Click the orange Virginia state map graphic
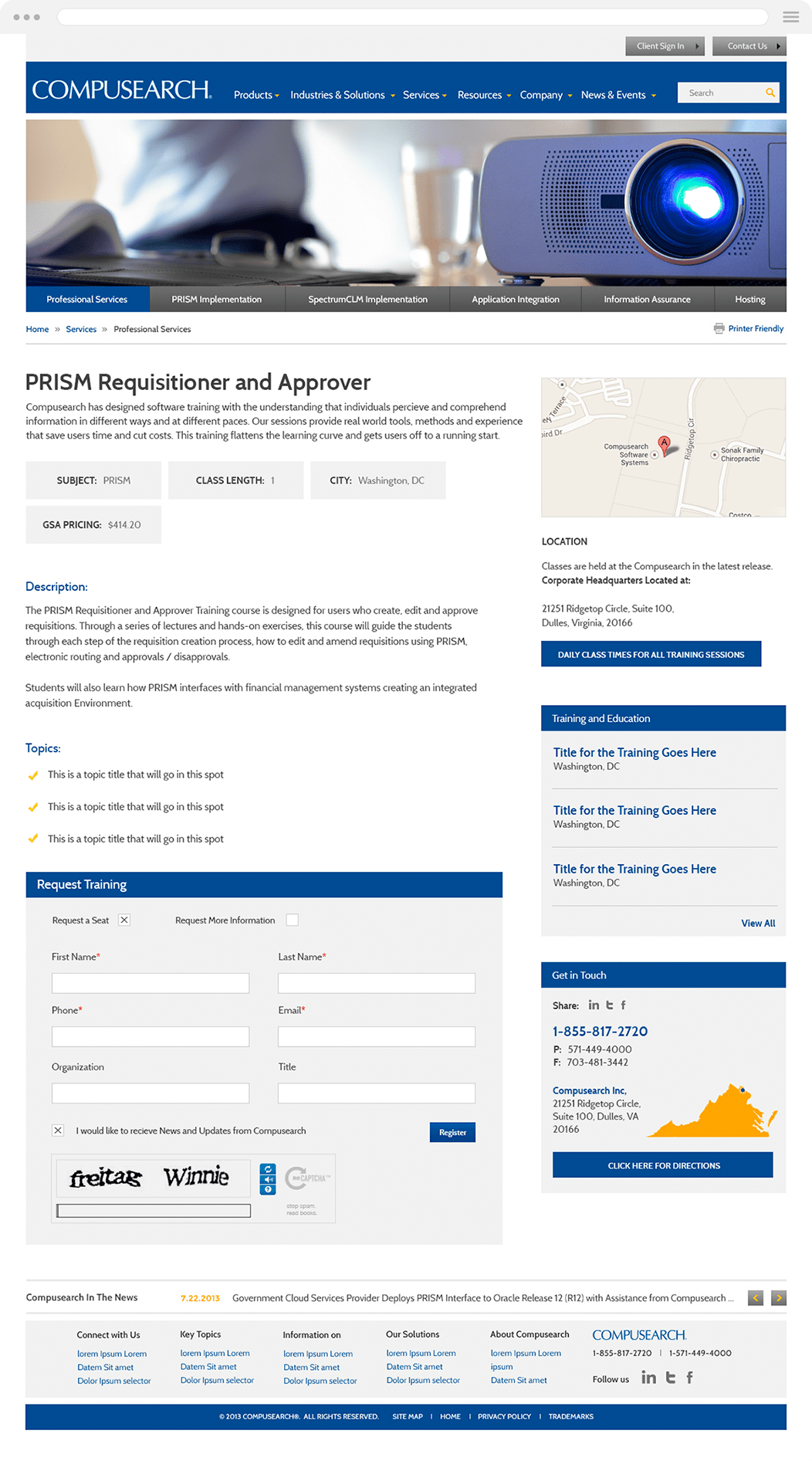The width and height of the screenshot is (812, 1461). [712, 1110]
